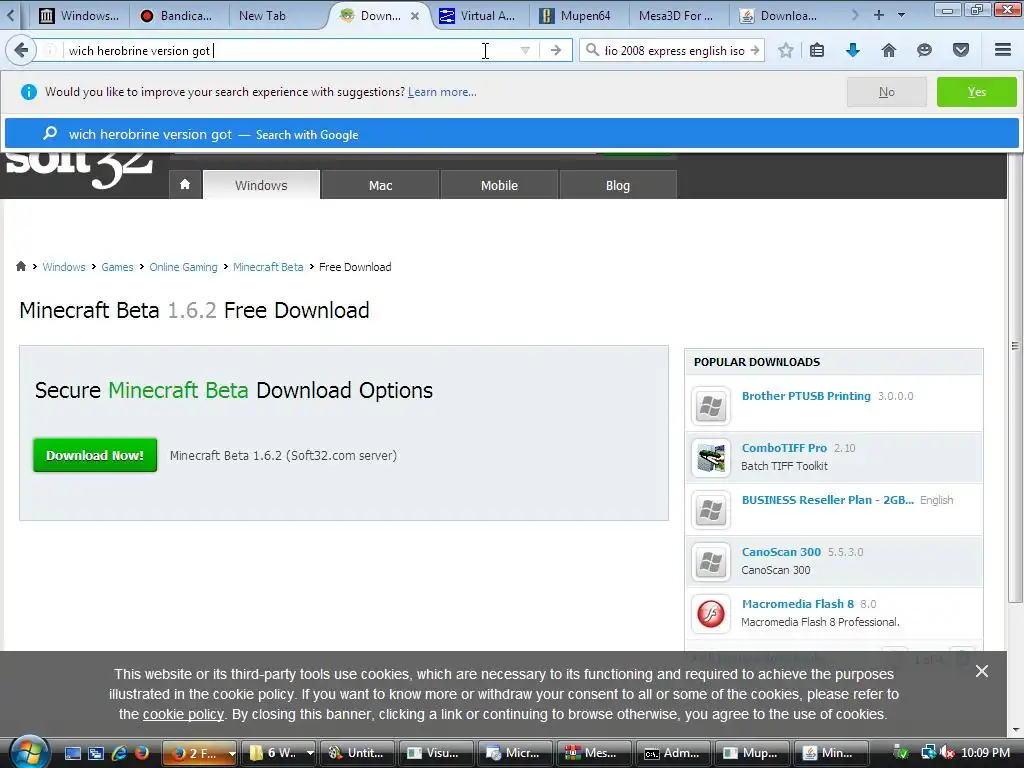Click the Go arrow in the address bar
Screen dimensions: 1024x768
click(x=555, y=50)
